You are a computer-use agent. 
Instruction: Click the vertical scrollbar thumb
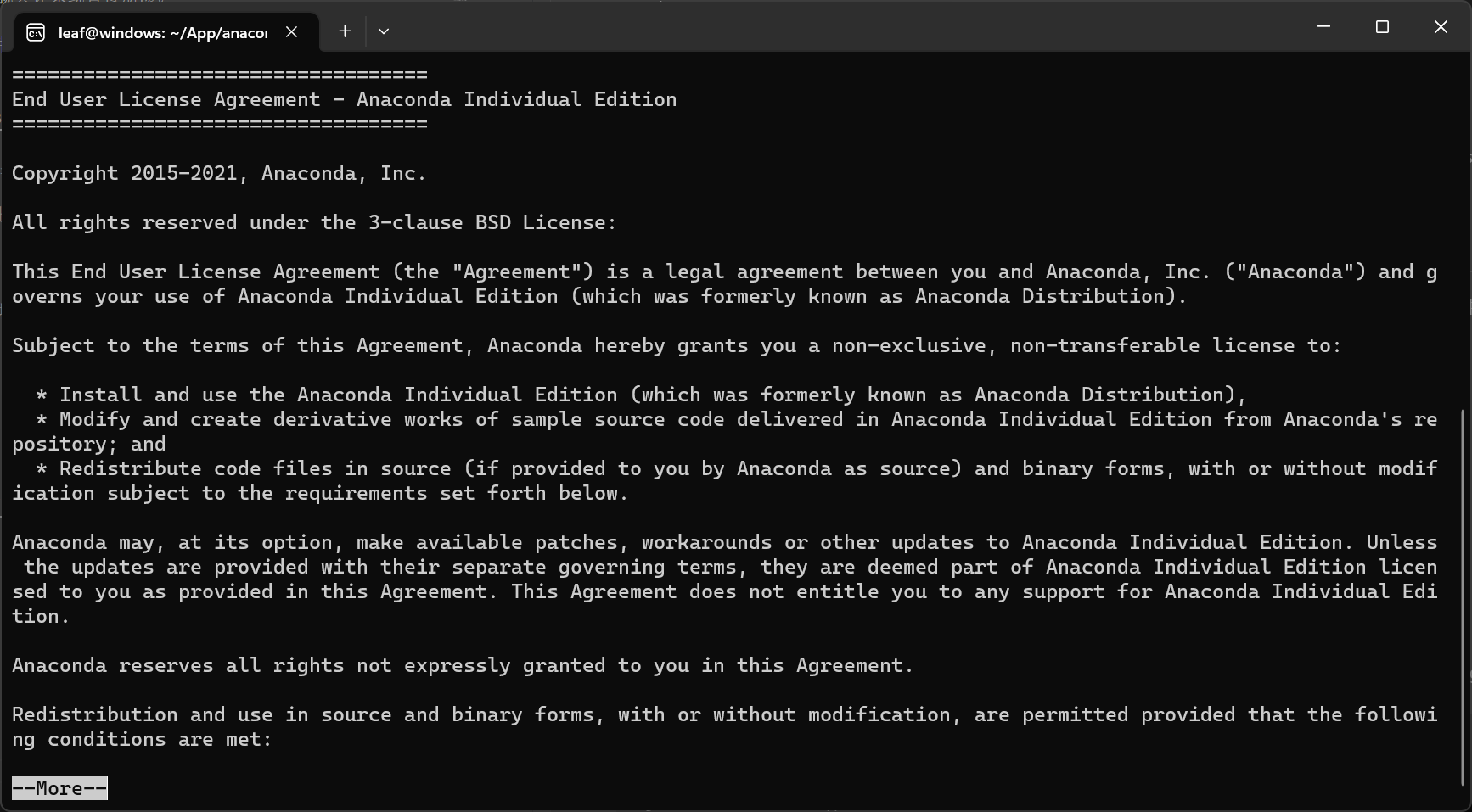coord(1464,598)
